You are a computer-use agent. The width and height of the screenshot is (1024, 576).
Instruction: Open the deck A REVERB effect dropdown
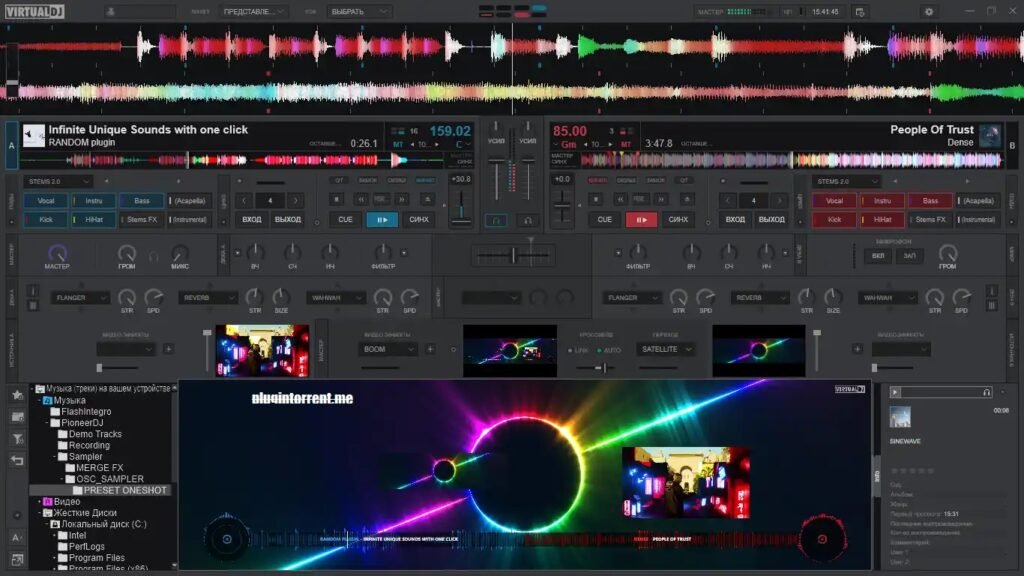click(x=208, y=298)
